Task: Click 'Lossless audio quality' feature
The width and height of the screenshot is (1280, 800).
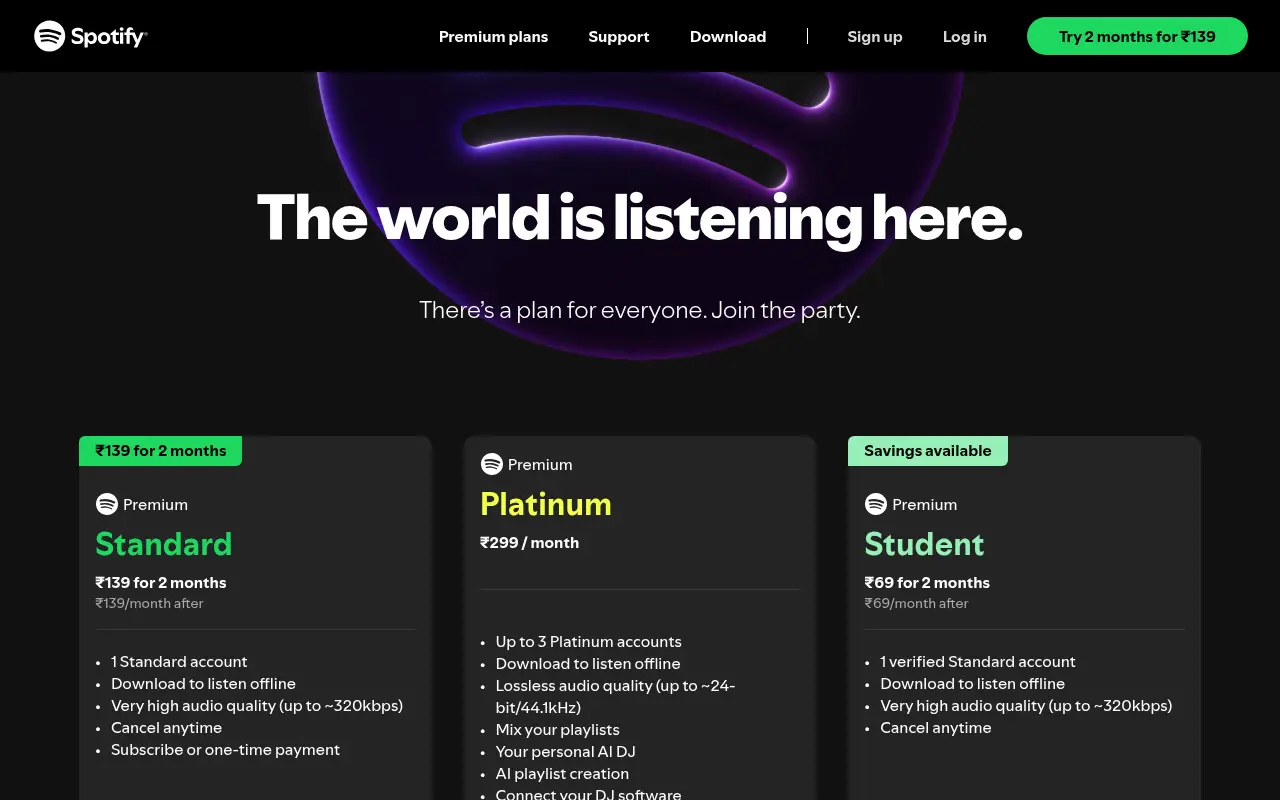Action: point(615,697)
